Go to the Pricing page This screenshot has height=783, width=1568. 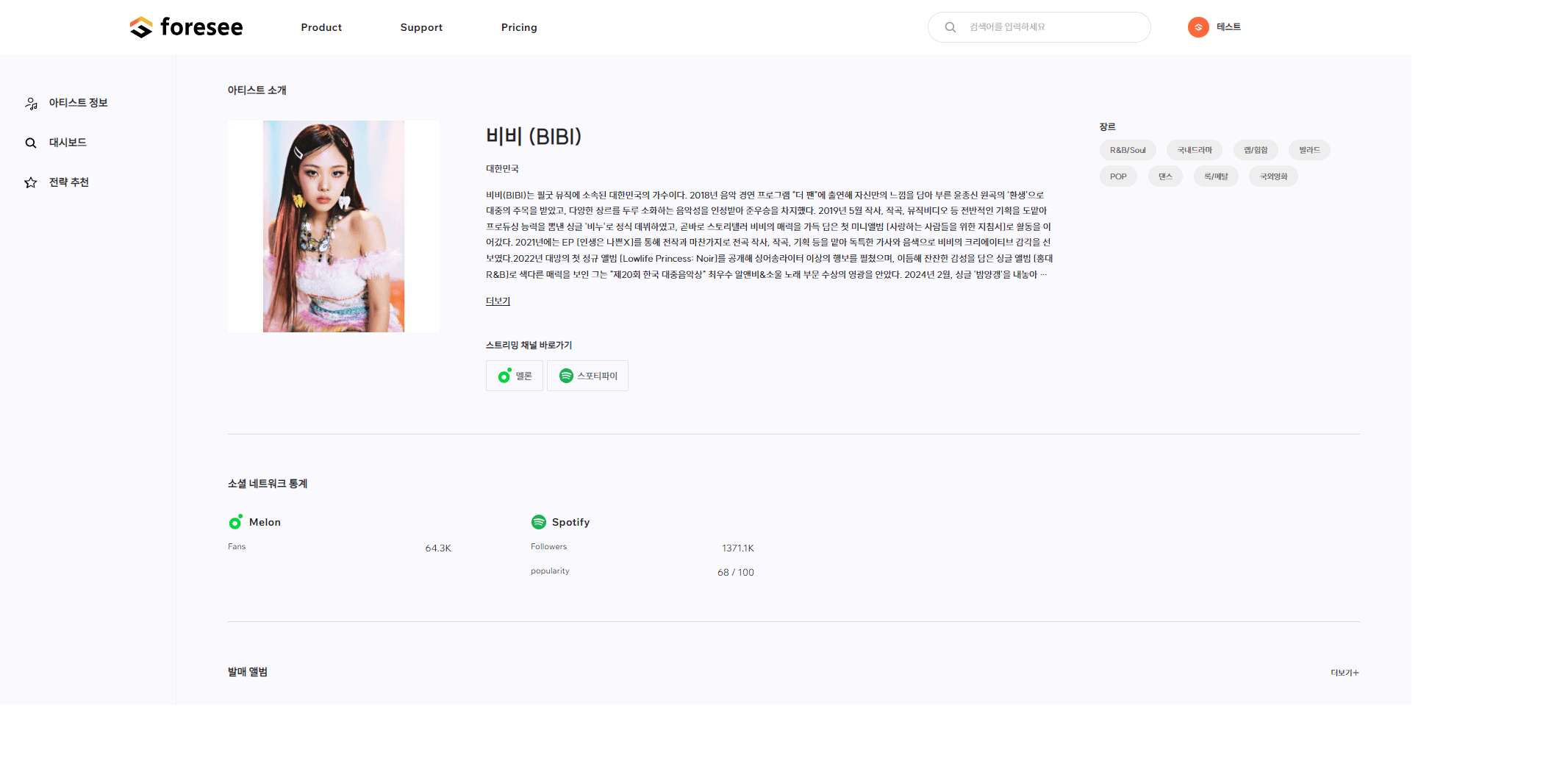519,27
